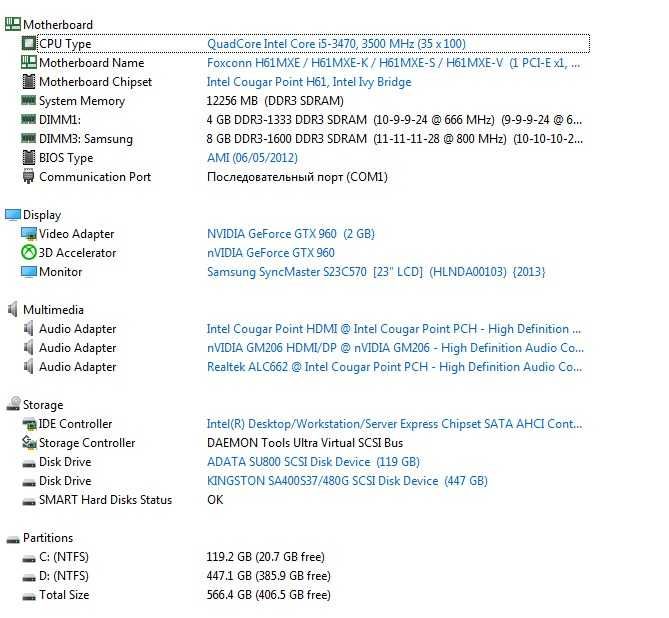The image size is (669, 618).
Task: Click speaker icon of Intel Cougar Point HDMI adapter
Action: (x=29, y=328)
